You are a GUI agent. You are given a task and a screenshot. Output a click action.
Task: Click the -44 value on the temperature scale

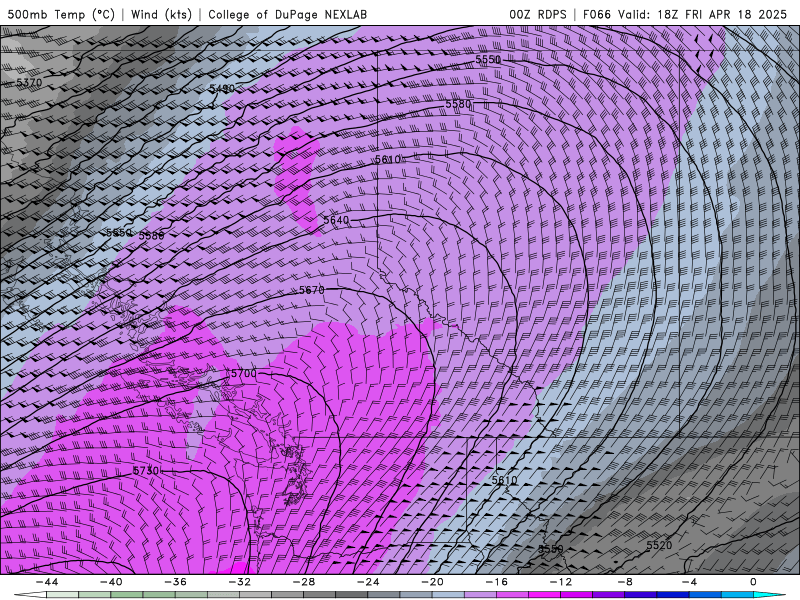click(x=47, y=582)
